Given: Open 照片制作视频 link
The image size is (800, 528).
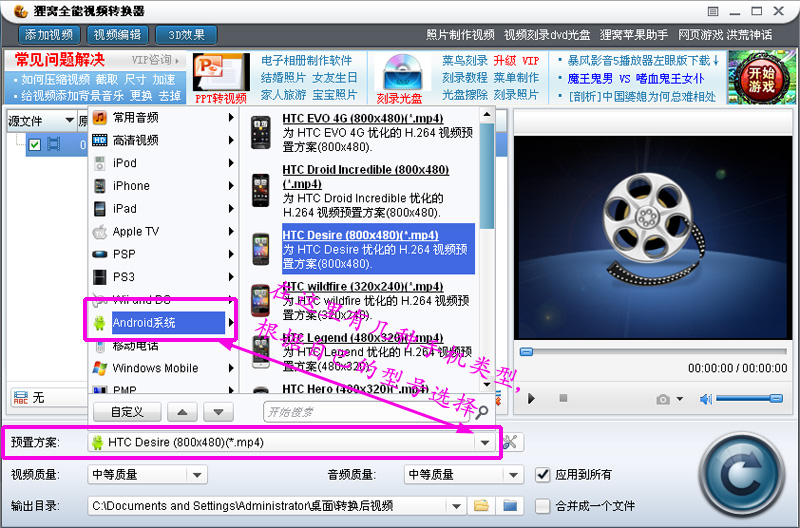Looking at the screenshot, I should [460, 35].
